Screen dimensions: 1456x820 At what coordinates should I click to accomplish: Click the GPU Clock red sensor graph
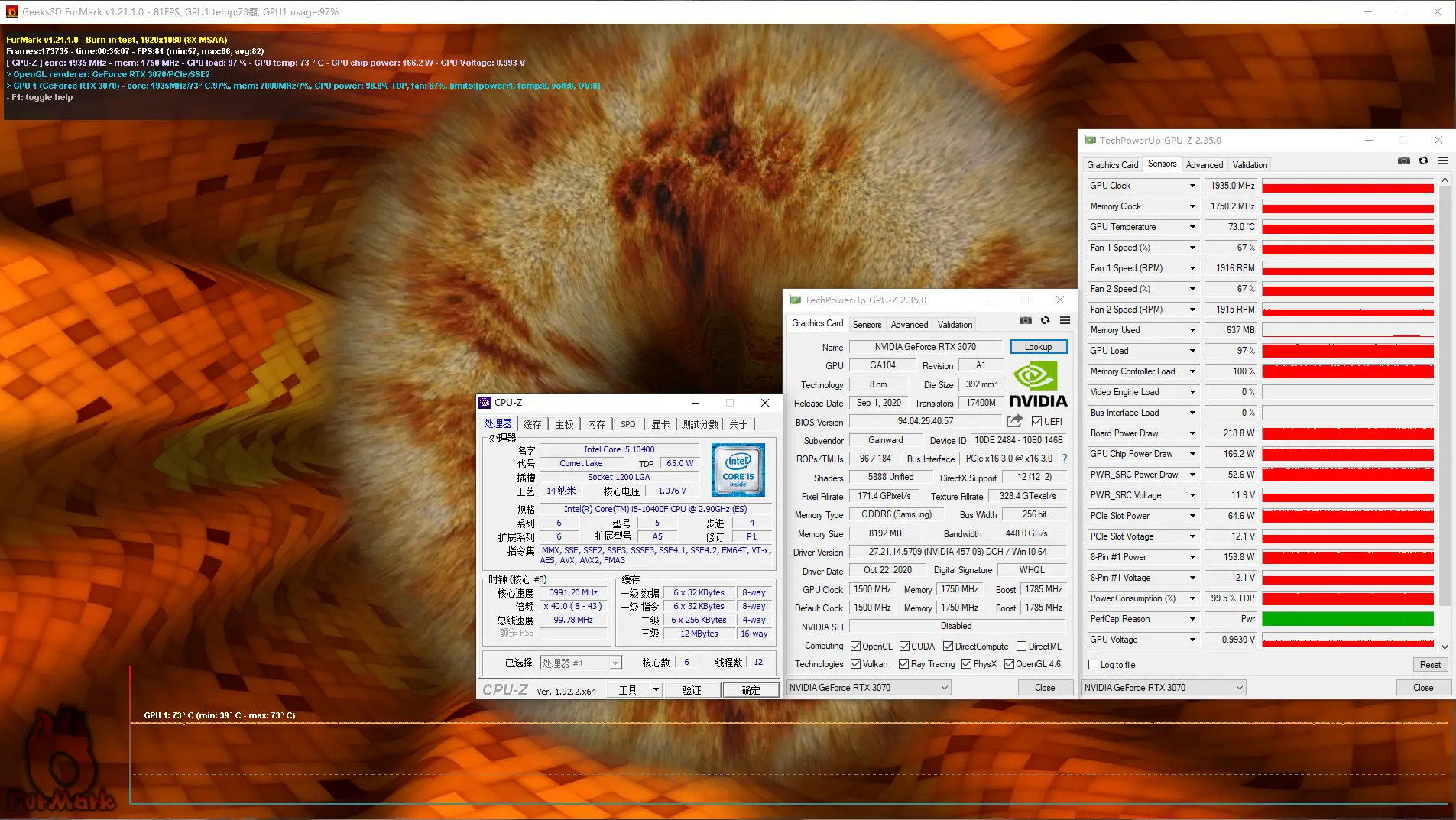coord(1347,186)
